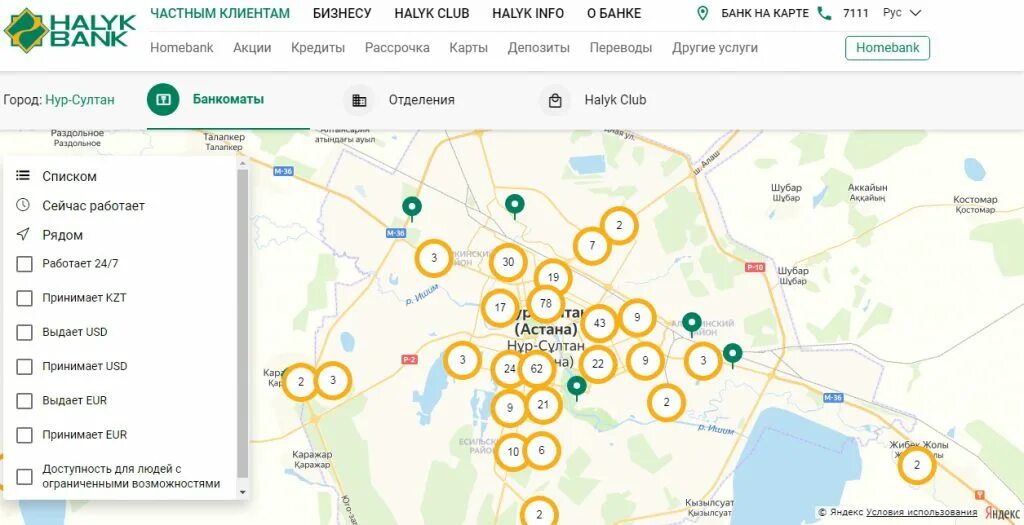1024x525 pixels.
Task: Open the map cluster with 78 ATMs
Action: [x=546, y=304]
